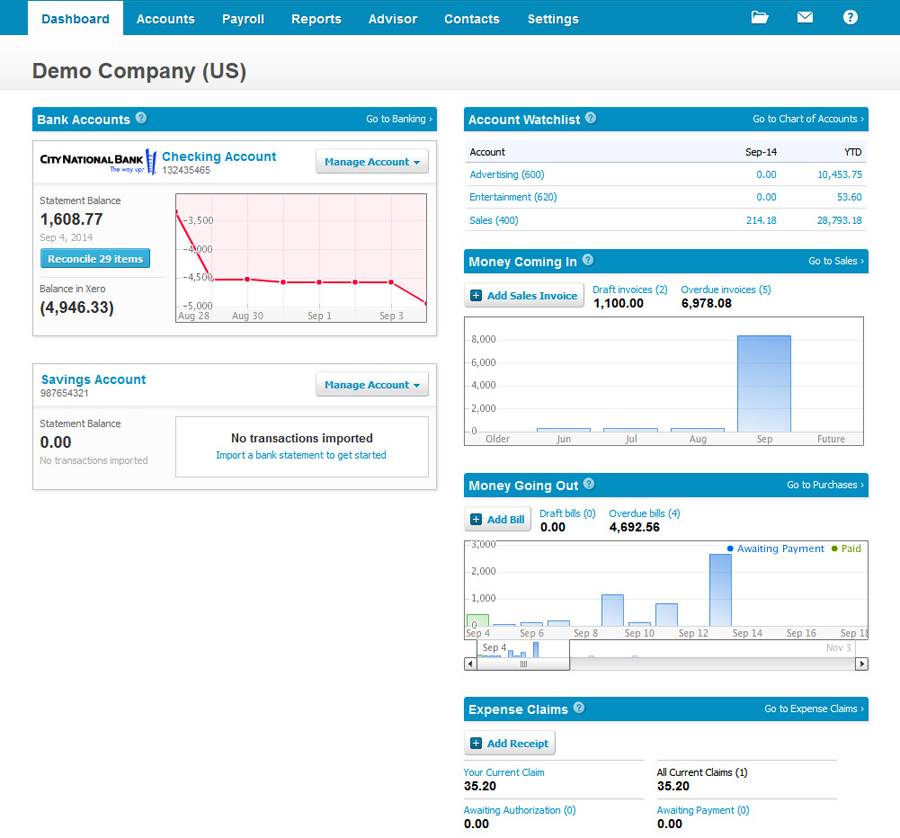Image resolution: width=900 pixels, height=838 pixels.
Task: Click tallest bar in bills chart
Action: point(720,590)
